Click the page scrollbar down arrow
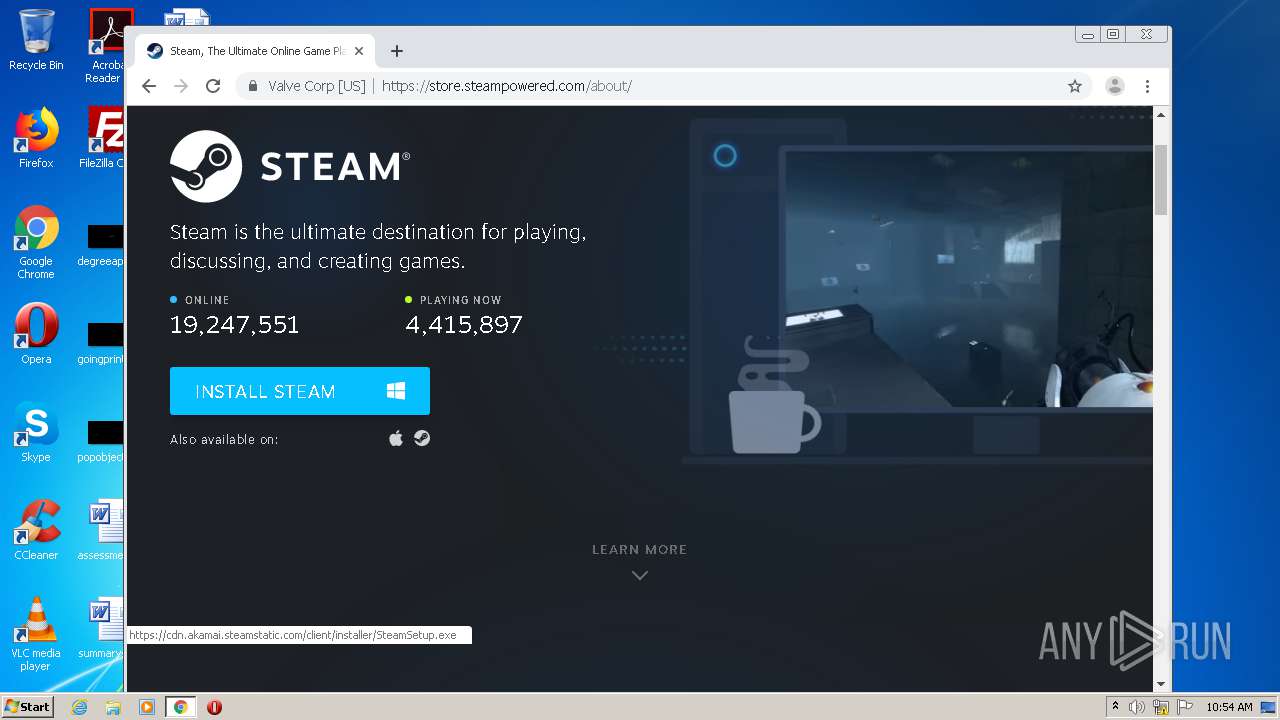 coord(1161,684)
